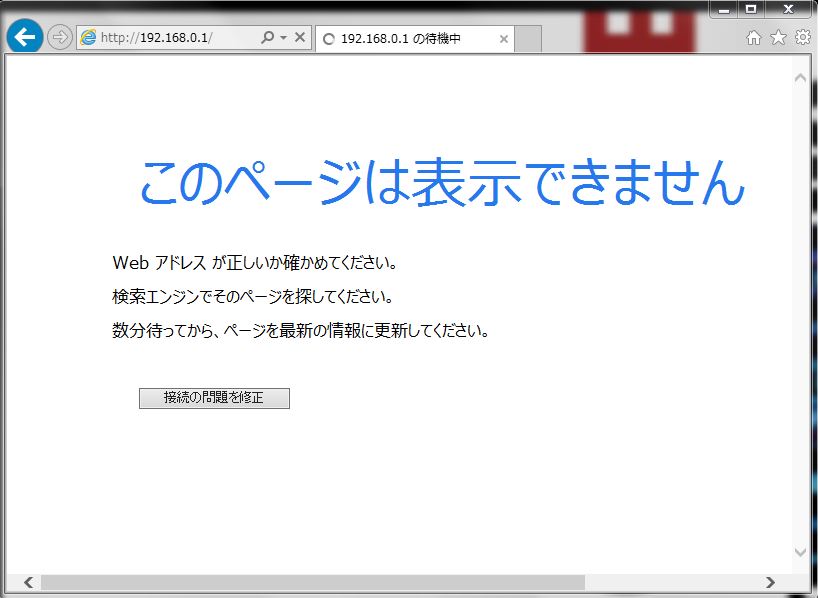818x598 pixels.
Task: Minimize the browser window
Action: tap(724, 10)
